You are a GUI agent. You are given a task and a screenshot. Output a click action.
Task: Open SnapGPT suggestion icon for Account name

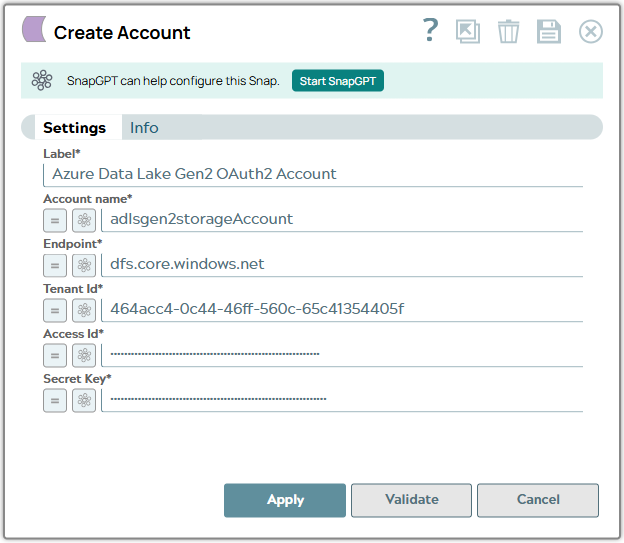click(84, 220)
